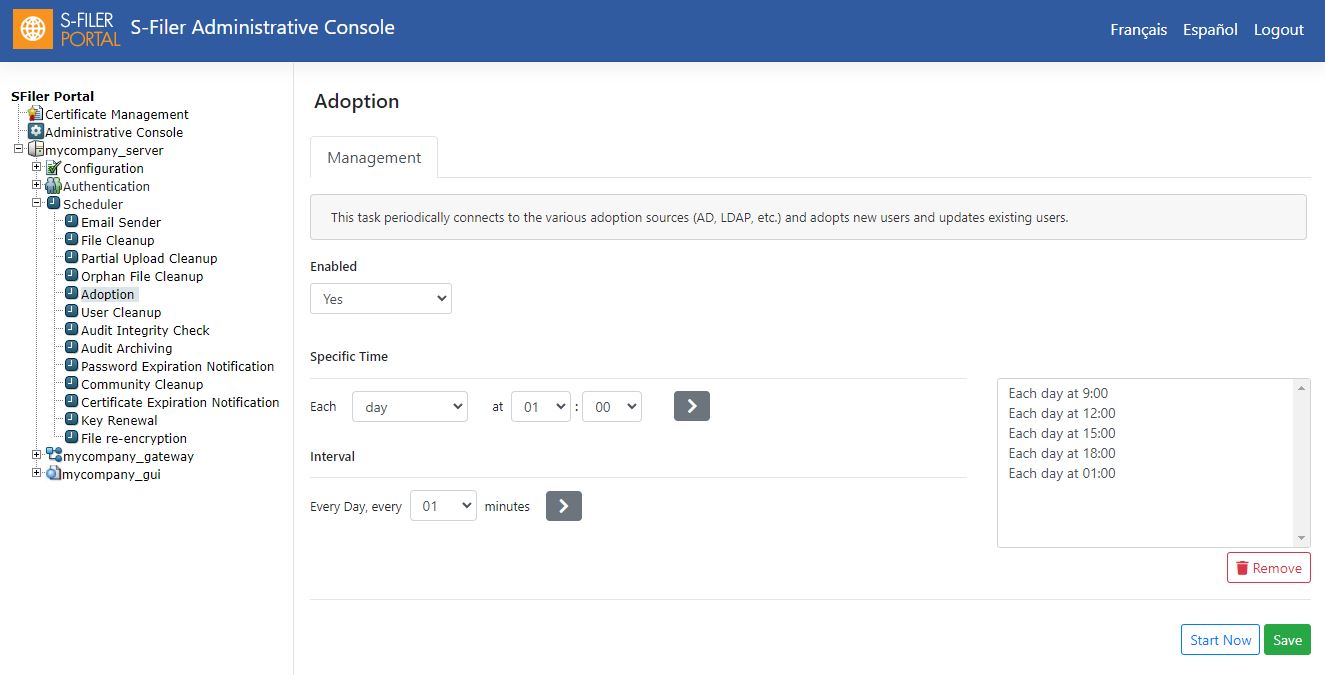Click the Certificate Management icon
The width and height of the screenshot is (1325, 675).
36,114
